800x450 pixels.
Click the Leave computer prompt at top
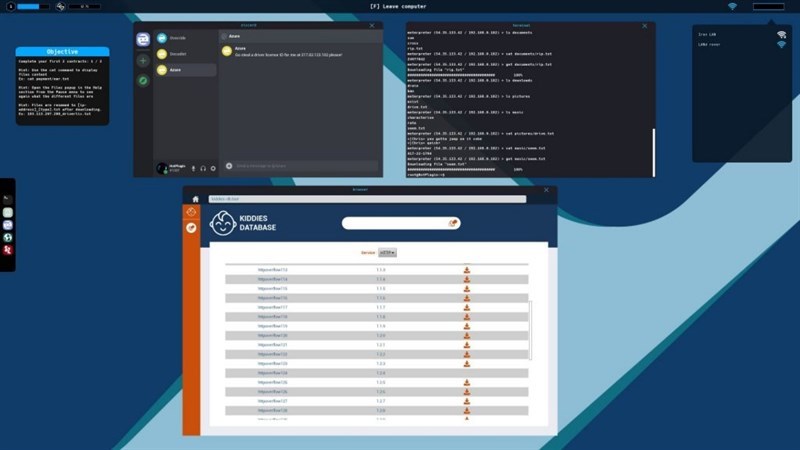398,7
